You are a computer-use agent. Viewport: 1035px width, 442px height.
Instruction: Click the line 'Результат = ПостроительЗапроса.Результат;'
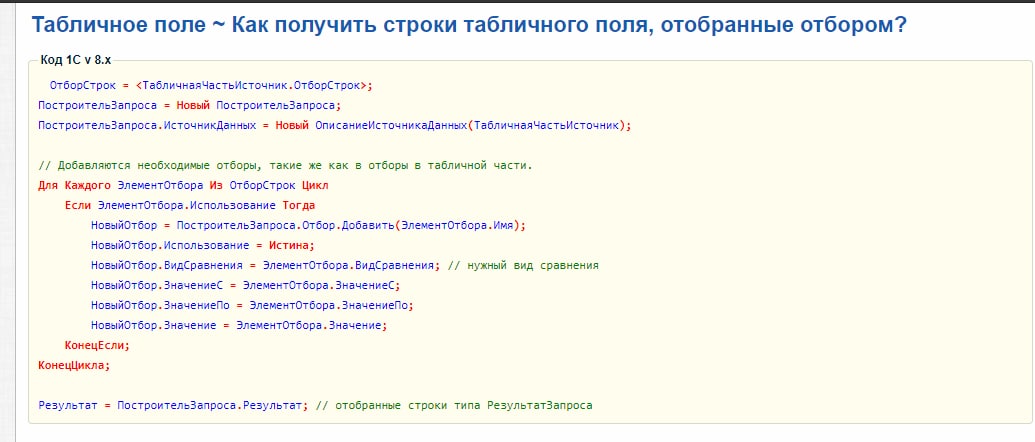(173, 405)
